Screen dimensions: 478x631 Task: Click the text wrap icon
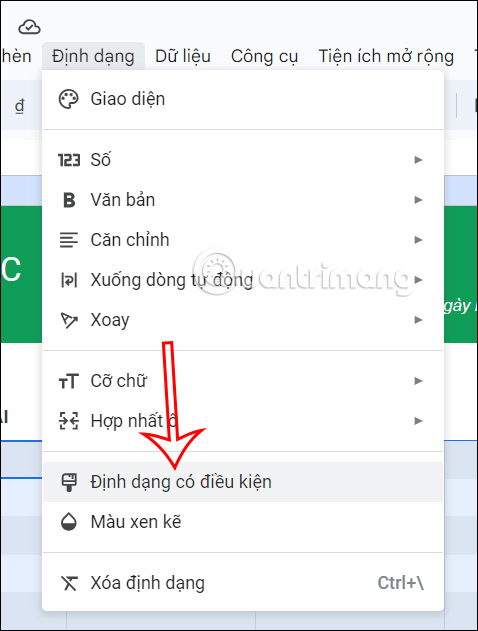69,280
